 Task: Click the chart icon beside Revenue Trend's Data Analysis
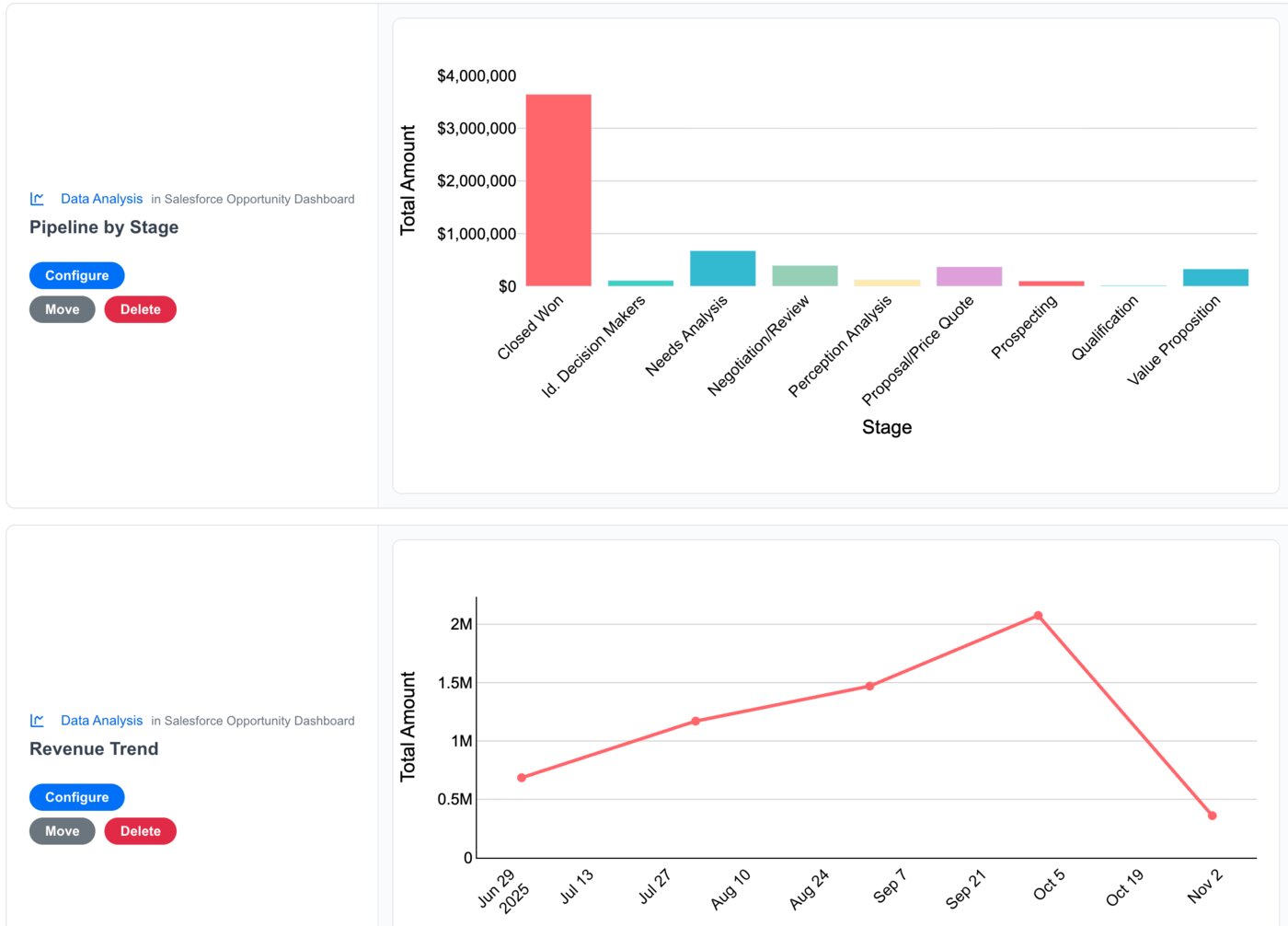[x=37, y=720]
